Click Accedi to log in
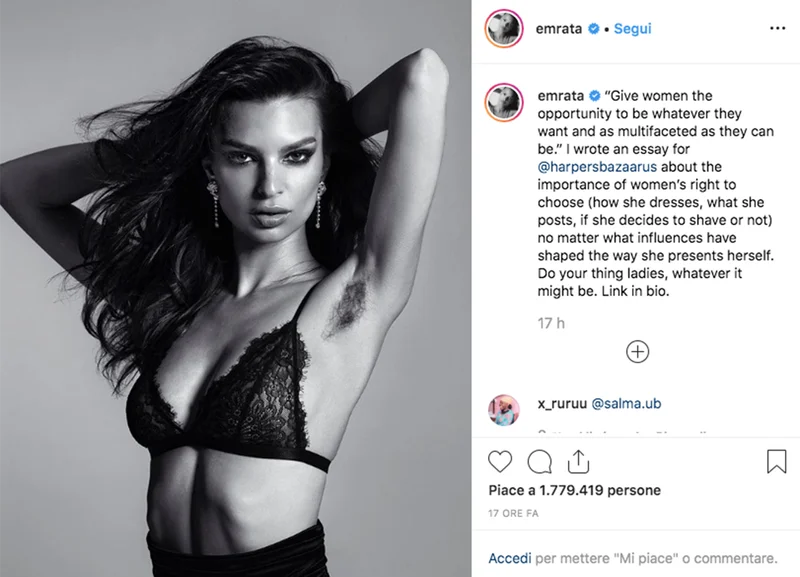Viewport: 800px width, 577px height. pos(510,558)
